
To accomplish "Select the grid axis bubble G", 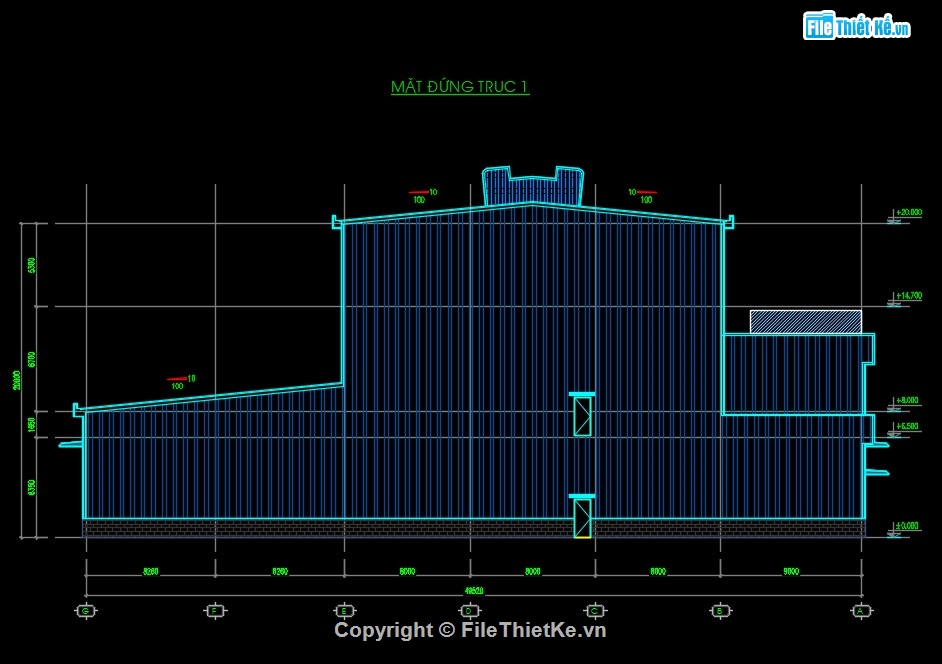I will 86,610.
